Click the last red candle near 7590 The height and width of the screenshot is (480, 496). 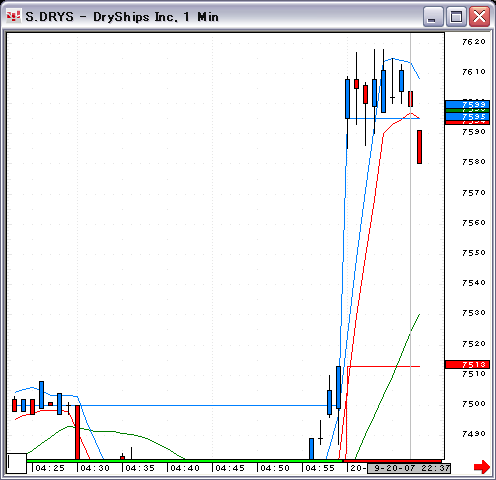(419, 147)
